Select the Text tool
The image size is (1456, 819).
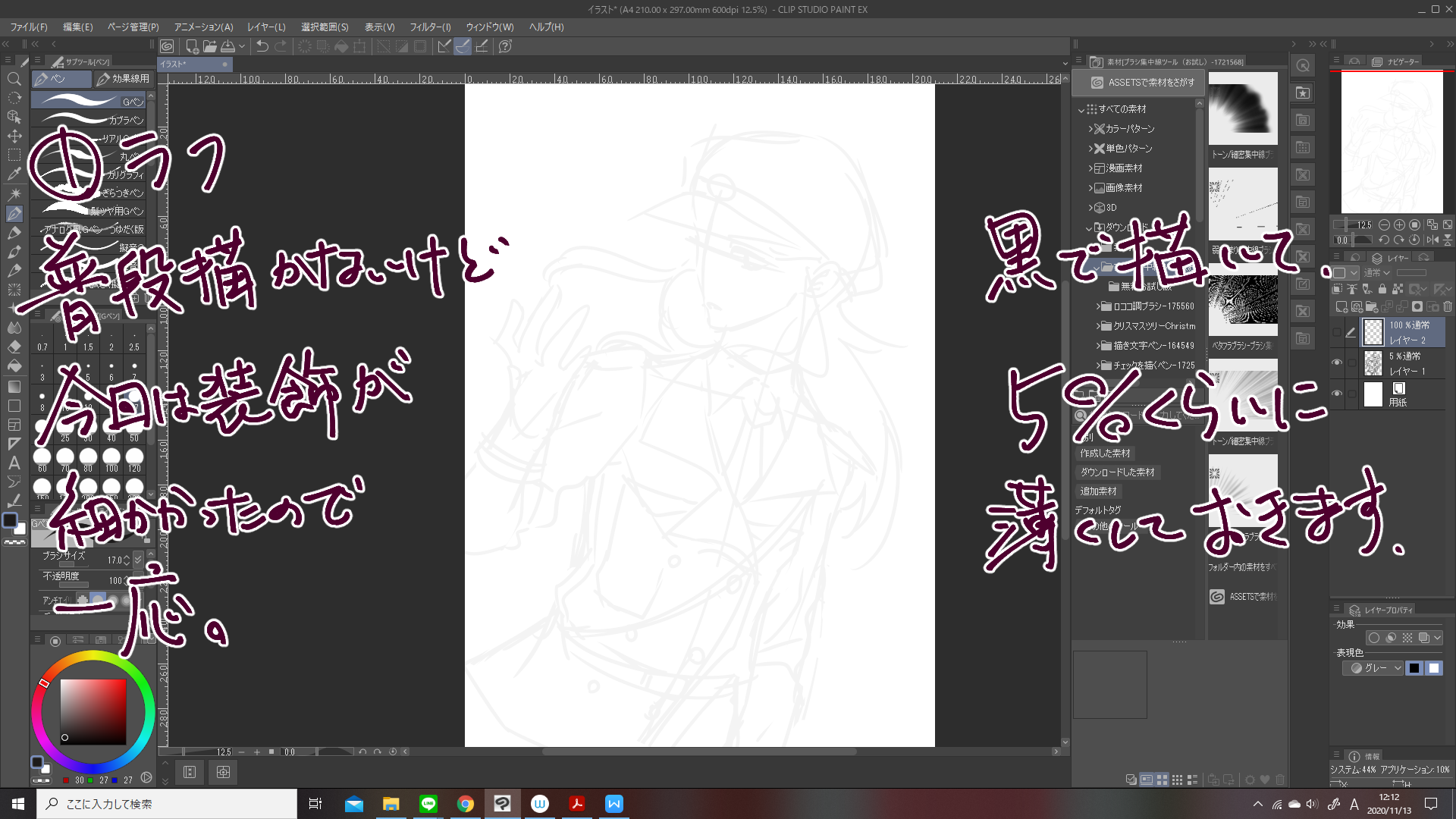pyautogui.click(x=14, y=463)
